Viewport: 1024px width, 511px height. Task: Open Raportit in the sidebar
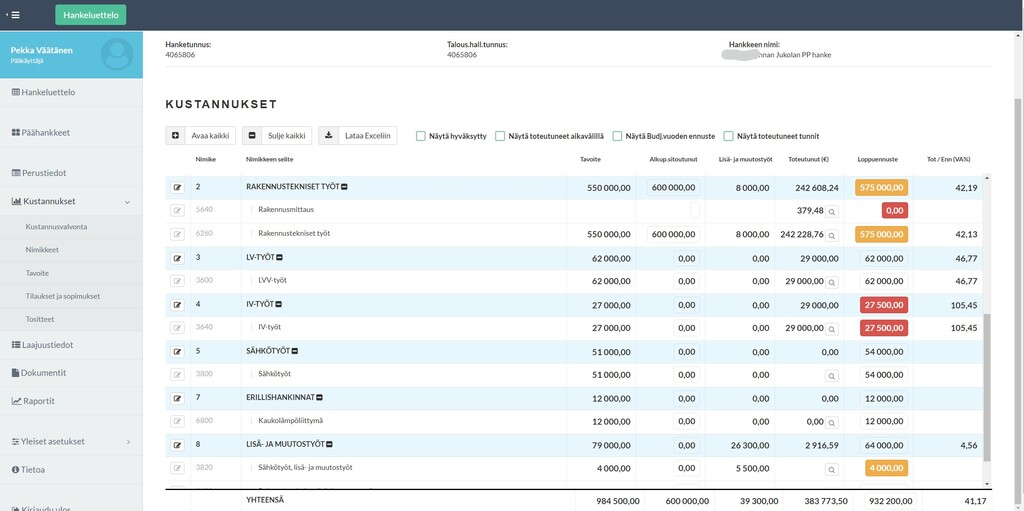[38, 401]
